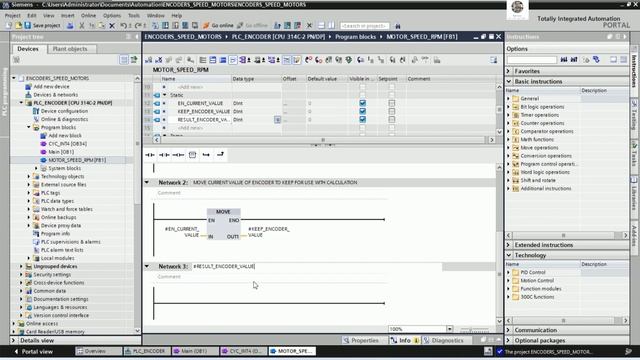The image size is (640, 360).
Task: Click the Go online button
Action: pyautogui.click(x=218, y=25)
